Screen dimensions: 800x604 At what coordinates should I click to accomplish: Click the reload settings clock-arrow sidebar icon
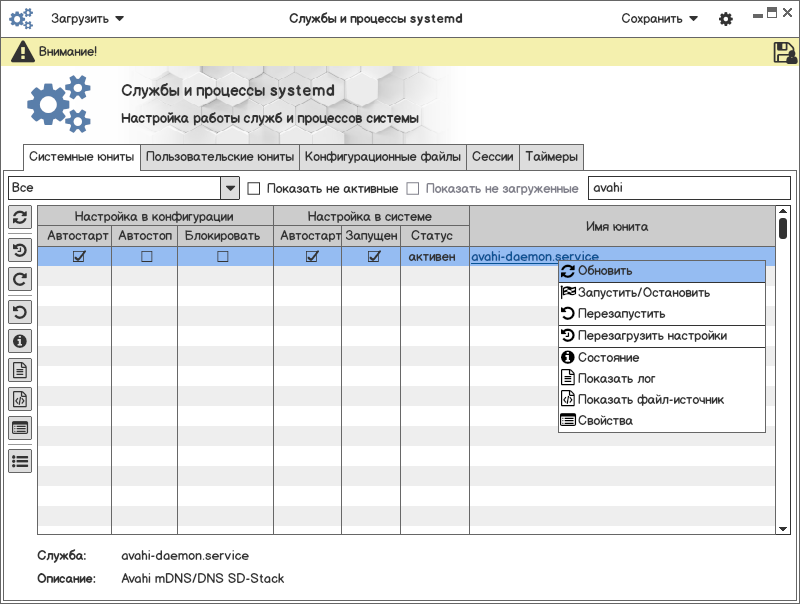[20, 249]
